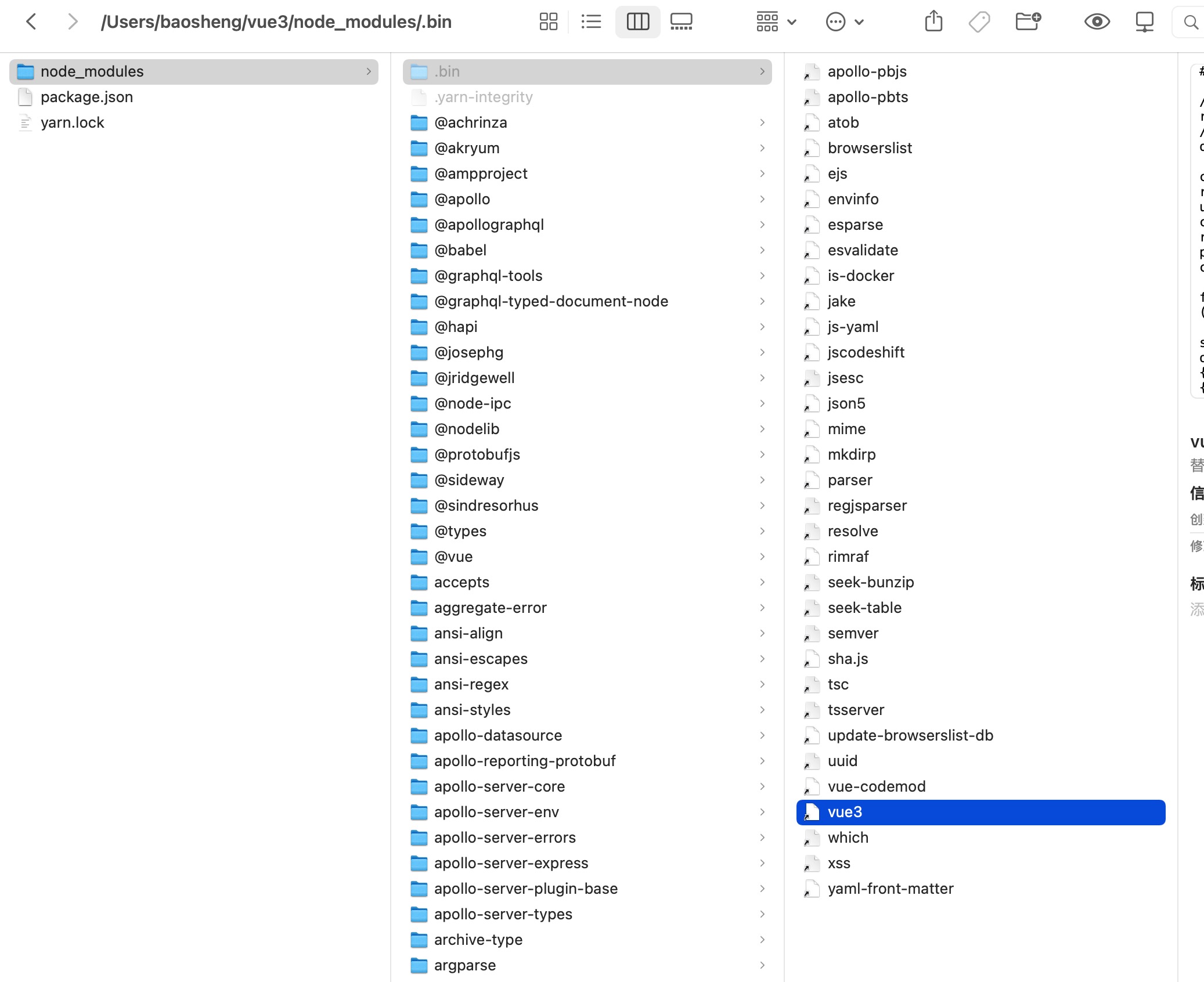Switch to gallery view
Screen dimensions: 1204x982
681,22
